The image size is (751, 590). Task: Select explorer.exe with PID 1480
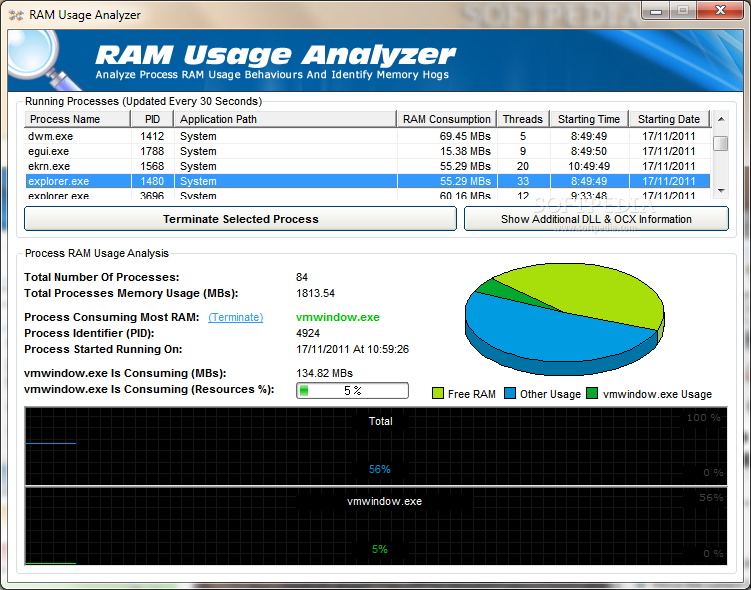[367, 181]
